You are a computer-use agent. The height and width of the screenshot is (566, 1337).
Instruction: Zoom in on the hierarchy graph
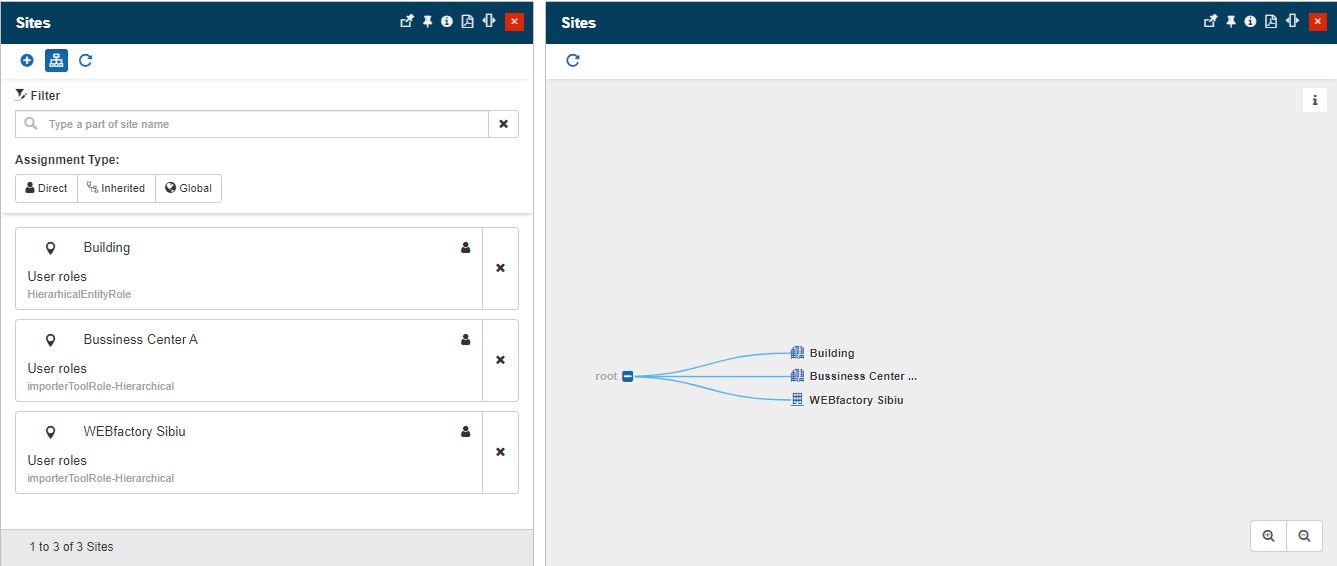[x=1268, y=536]
